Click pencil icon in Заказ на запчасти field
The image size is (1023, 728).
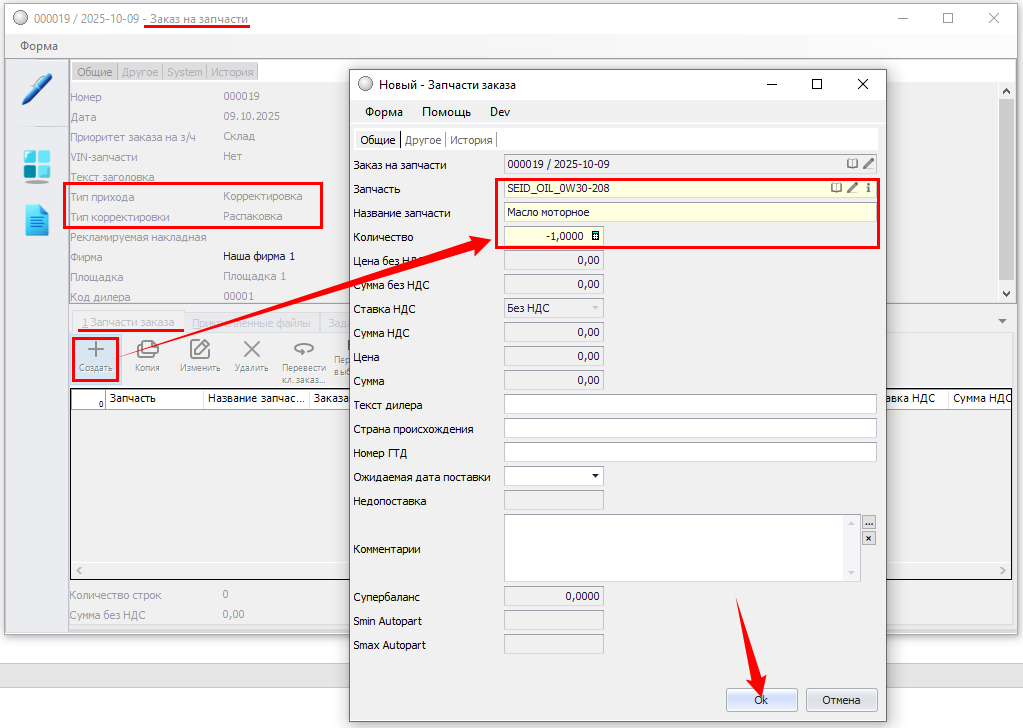point(868,163)
